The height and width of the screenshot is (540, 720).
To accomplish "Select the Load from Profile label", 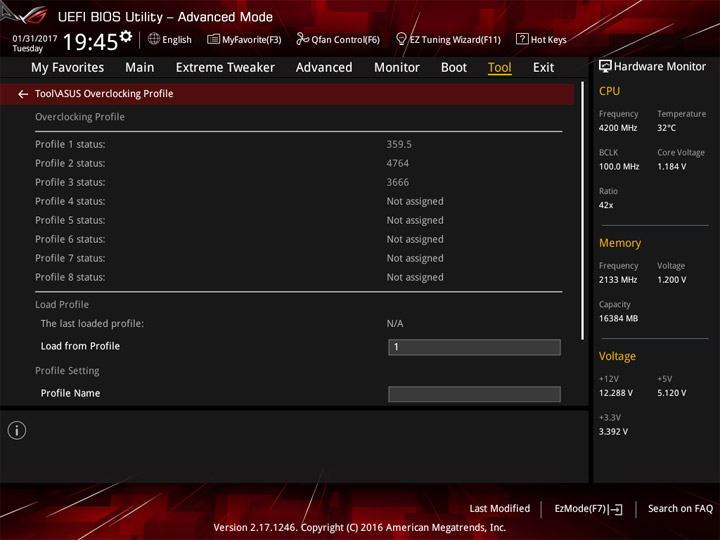I will pyautogui.click(x=80, y=346).
